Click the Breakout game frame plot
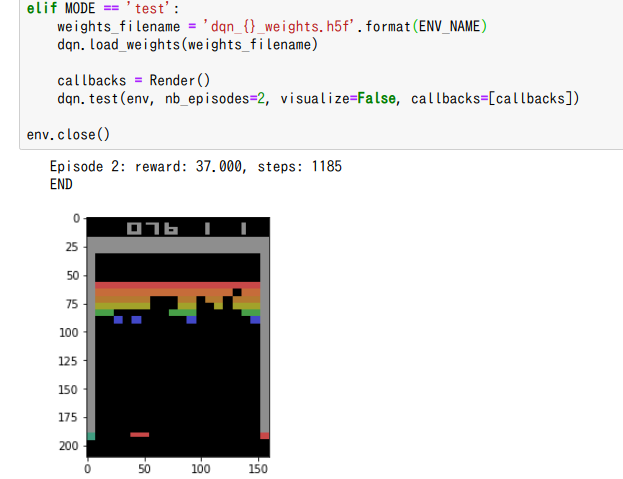Image resolution: width=623 pixels, height=479 pixels. (x=178, y=337)
